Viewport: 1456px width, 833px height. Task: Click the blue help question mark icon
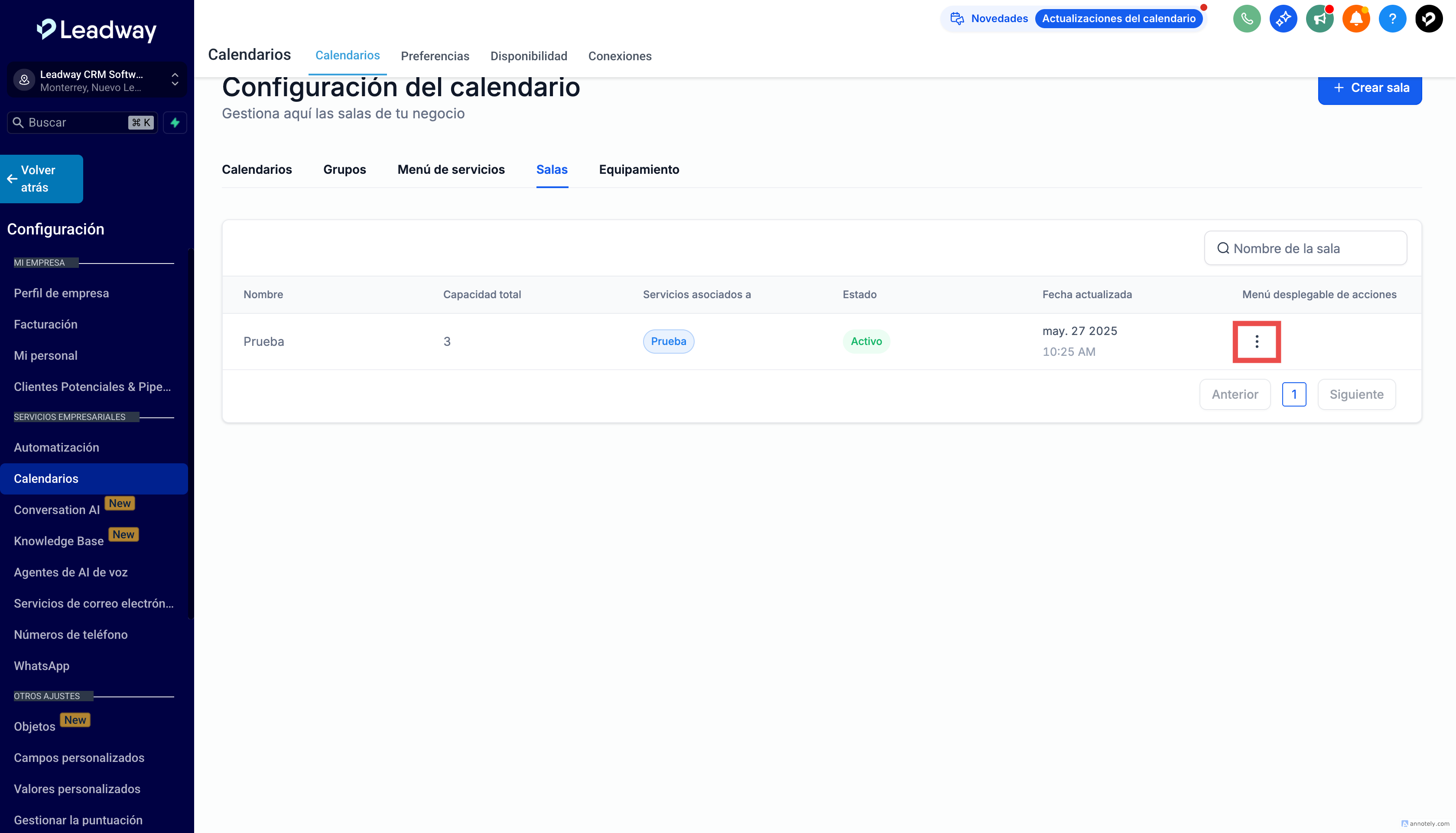[1392, 19]
